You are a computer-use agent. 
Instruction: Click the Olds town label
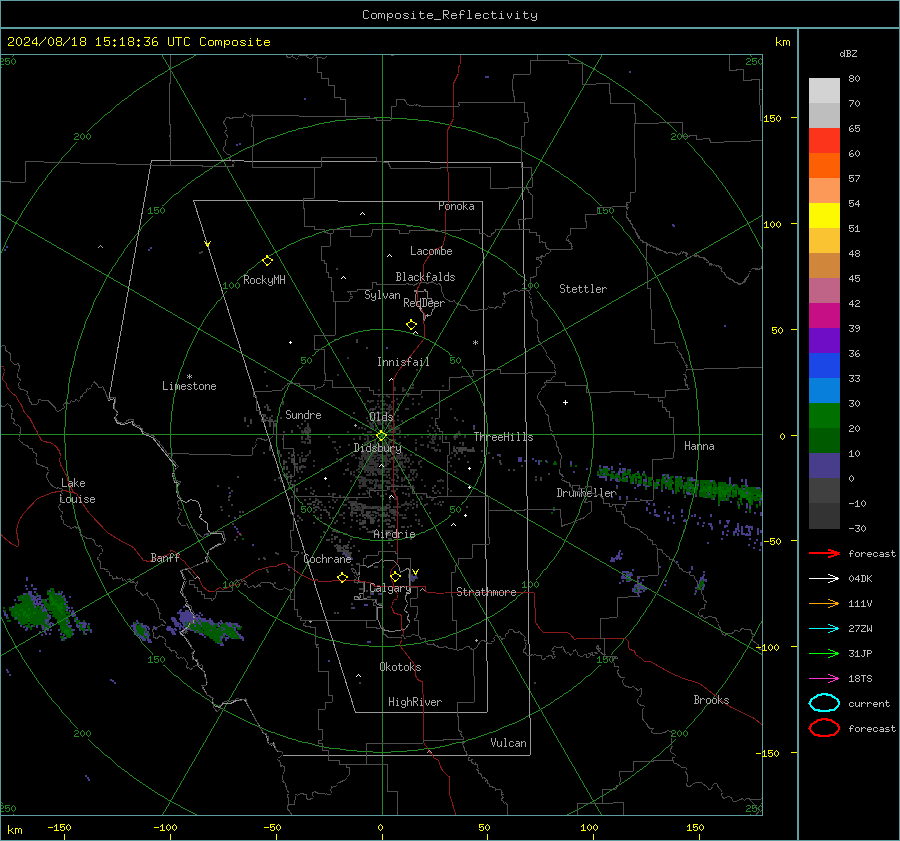click(x=381, y=417)
